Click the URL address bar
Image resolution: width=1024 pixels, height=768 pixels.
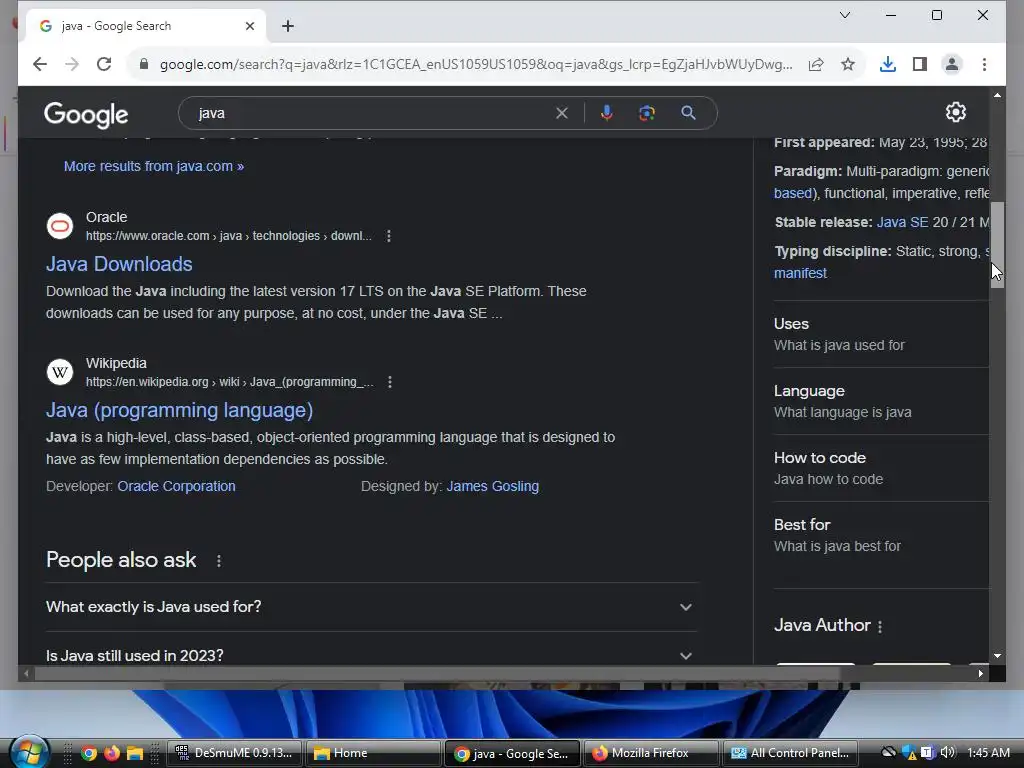[x=475, y=64]
